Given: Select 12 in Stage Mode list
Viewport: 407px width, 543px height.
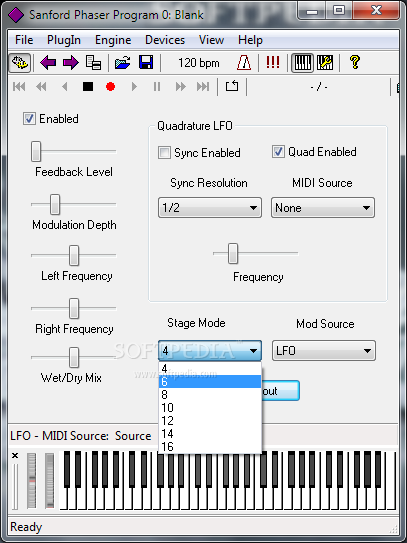Looking at the screenshot, I should 210,421.
